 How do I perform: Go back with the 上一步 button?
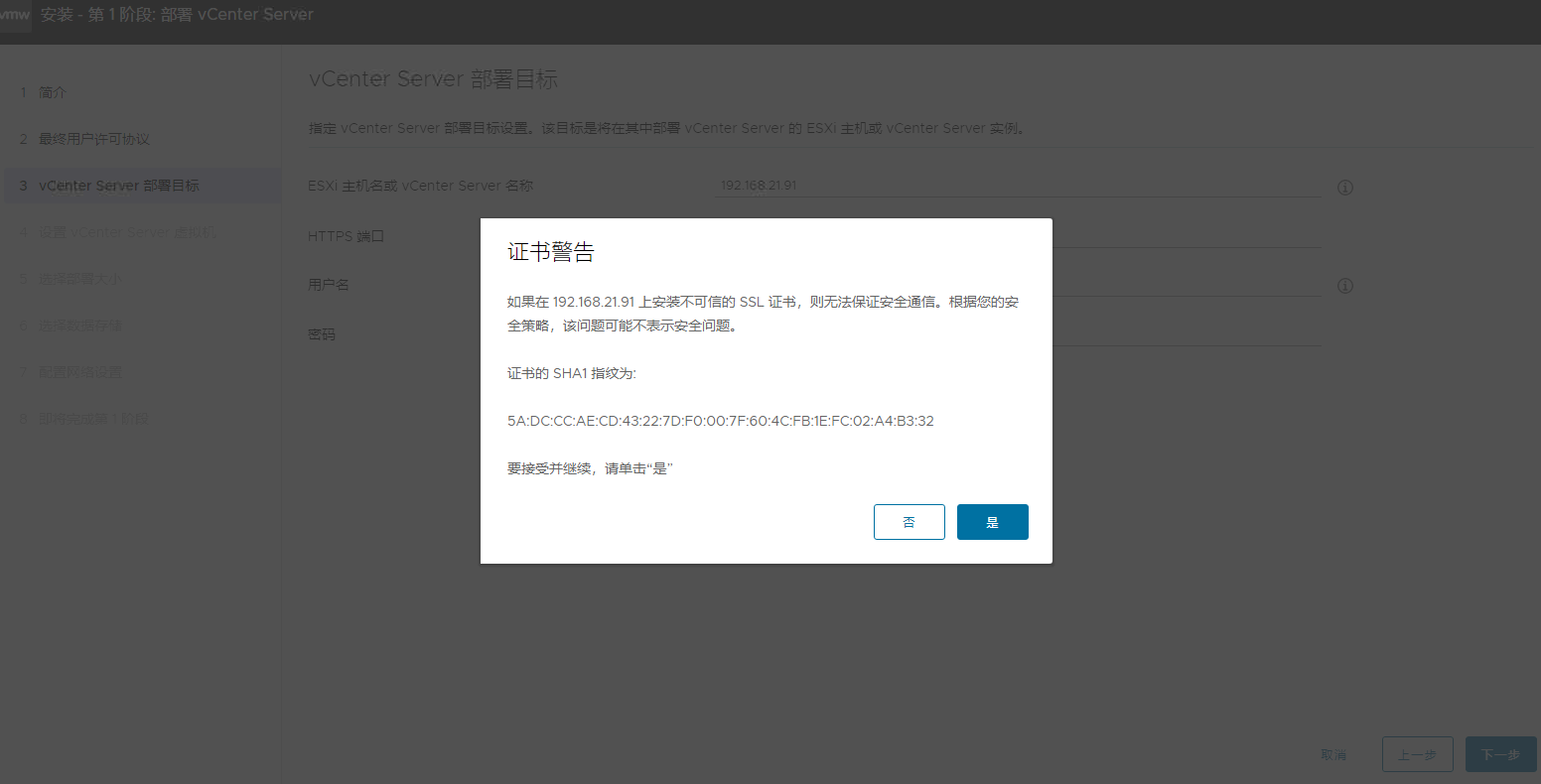(x=1417, y=754)
